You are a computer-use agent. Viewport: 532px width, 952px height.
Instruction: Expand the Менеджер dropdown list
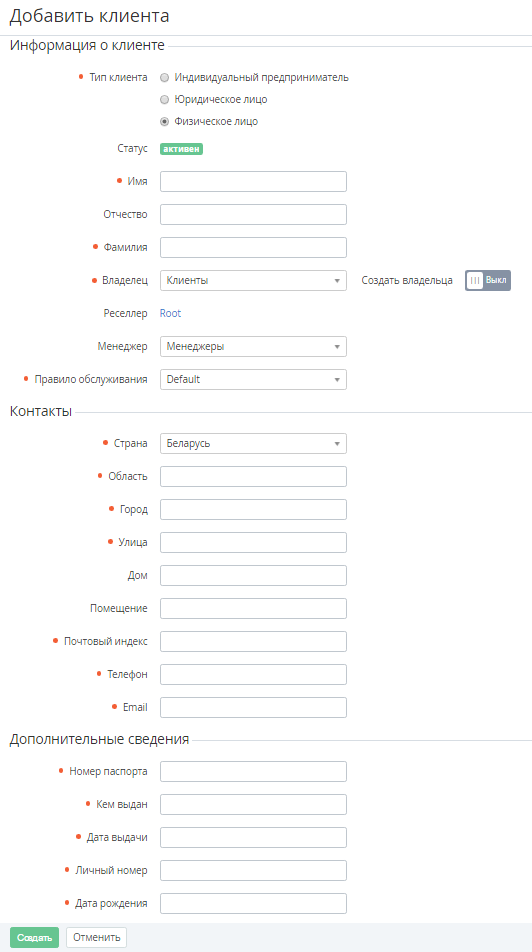253,347
